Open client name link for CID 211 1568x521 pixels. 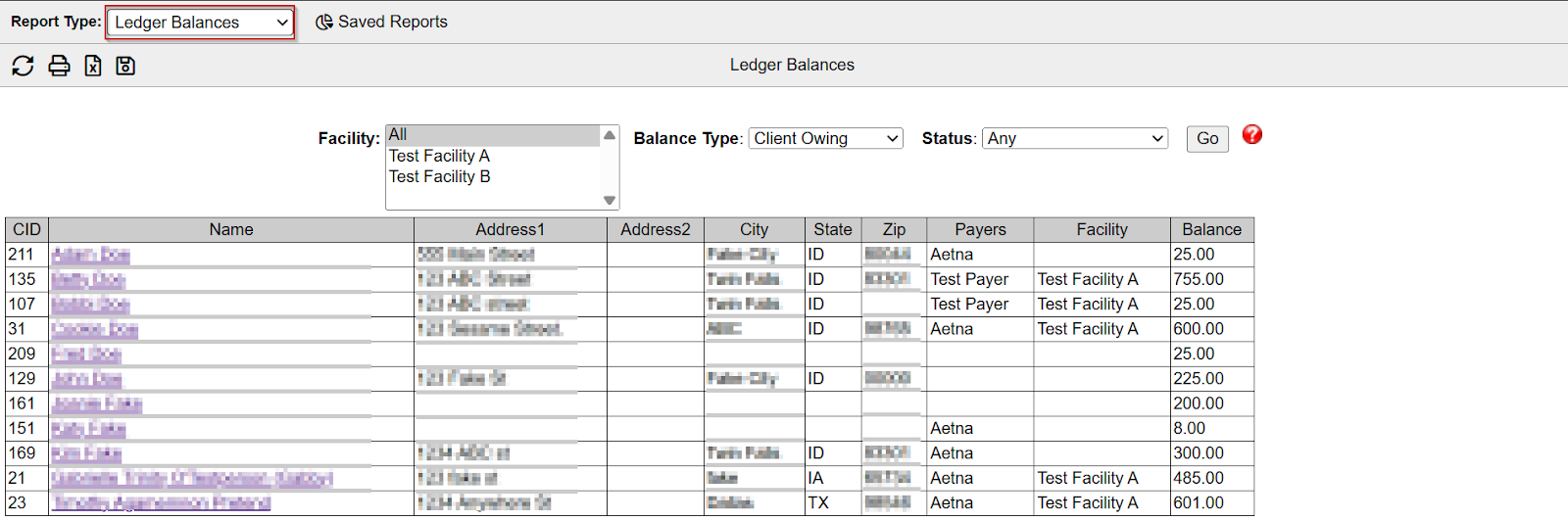(x=90, y=255)
